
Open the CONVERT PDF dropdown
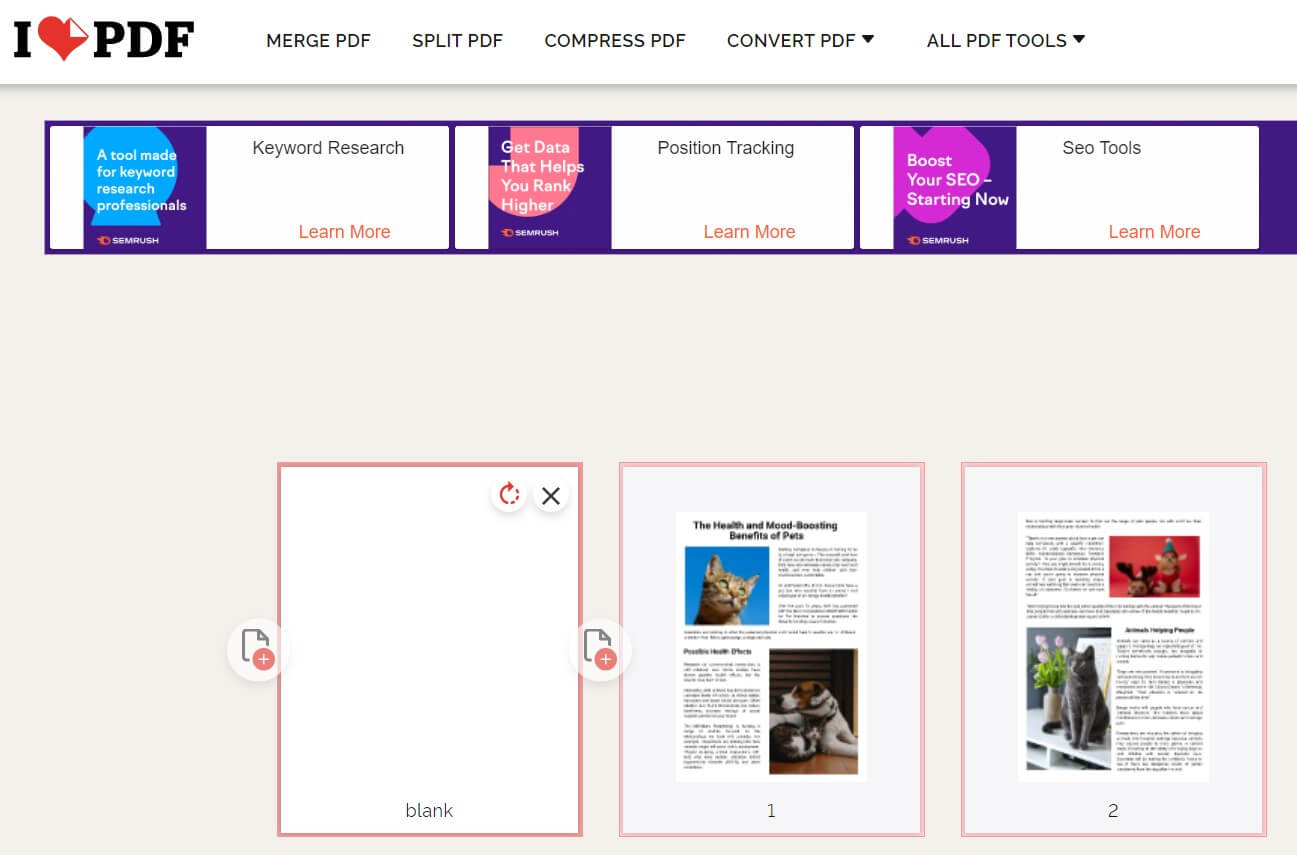coord(800,40)
